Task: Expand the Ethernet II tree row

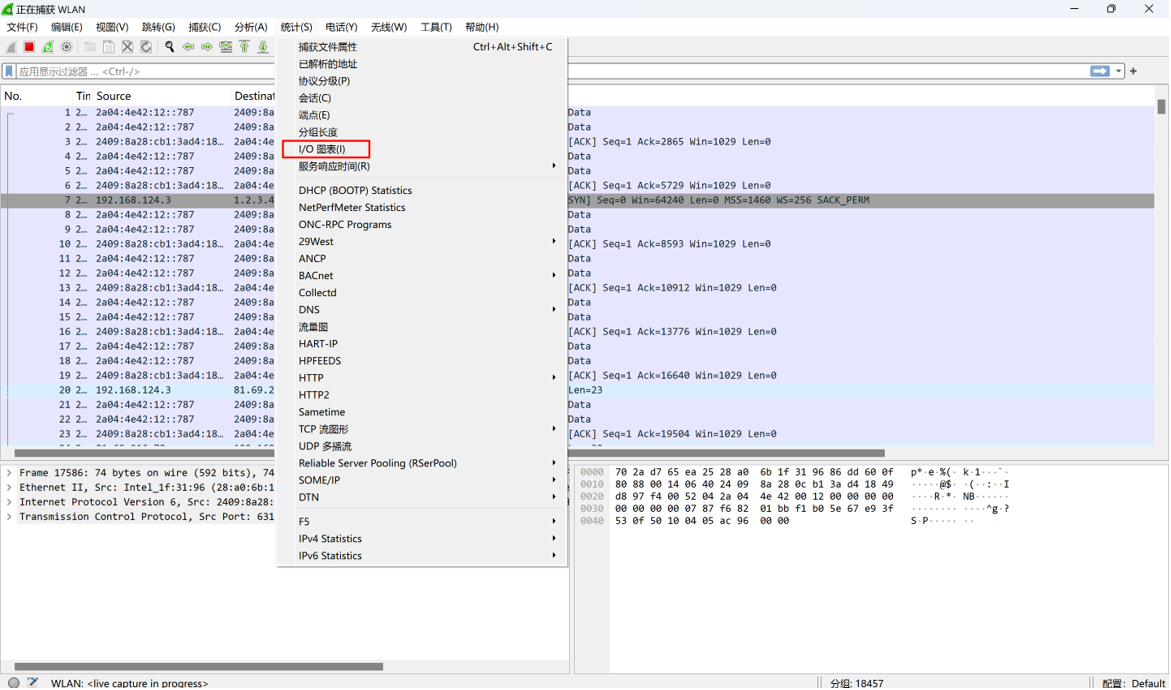Action: [x=9, y=488]
